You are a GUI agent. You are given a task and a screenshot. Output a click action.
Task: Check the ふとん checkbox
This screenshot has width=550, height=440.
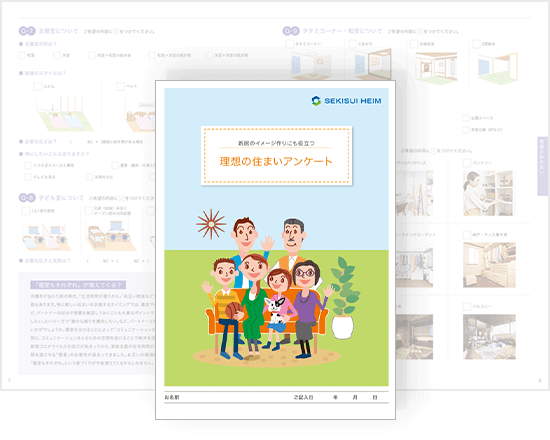38,86
